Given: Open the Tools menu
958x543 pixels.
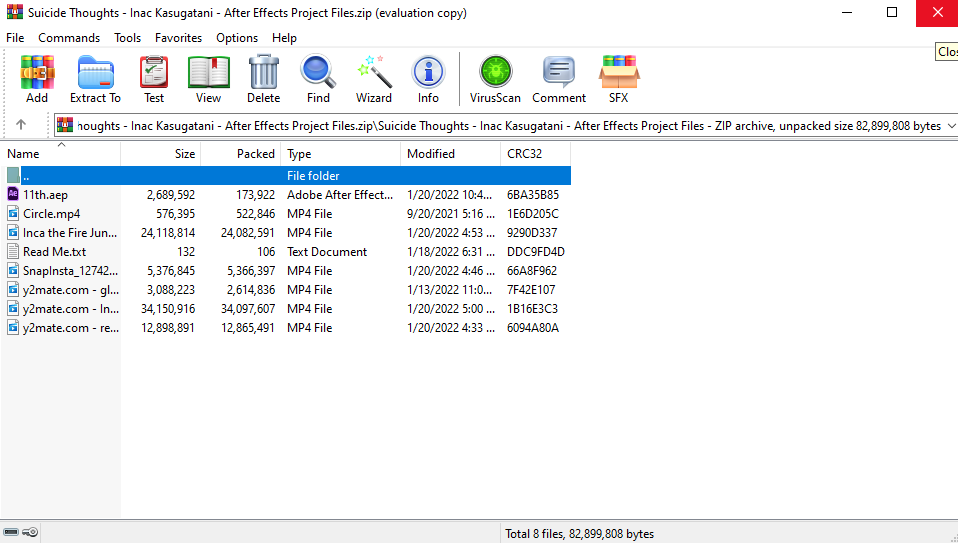Looking at the screenshot, I should coord(128,38).
